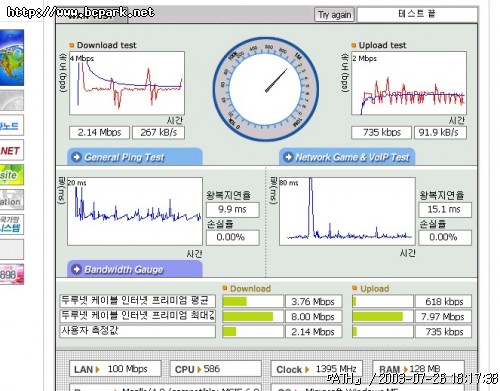Click the Upload test graph
This screenshot has height=391, width=500.
click(409, 83)
